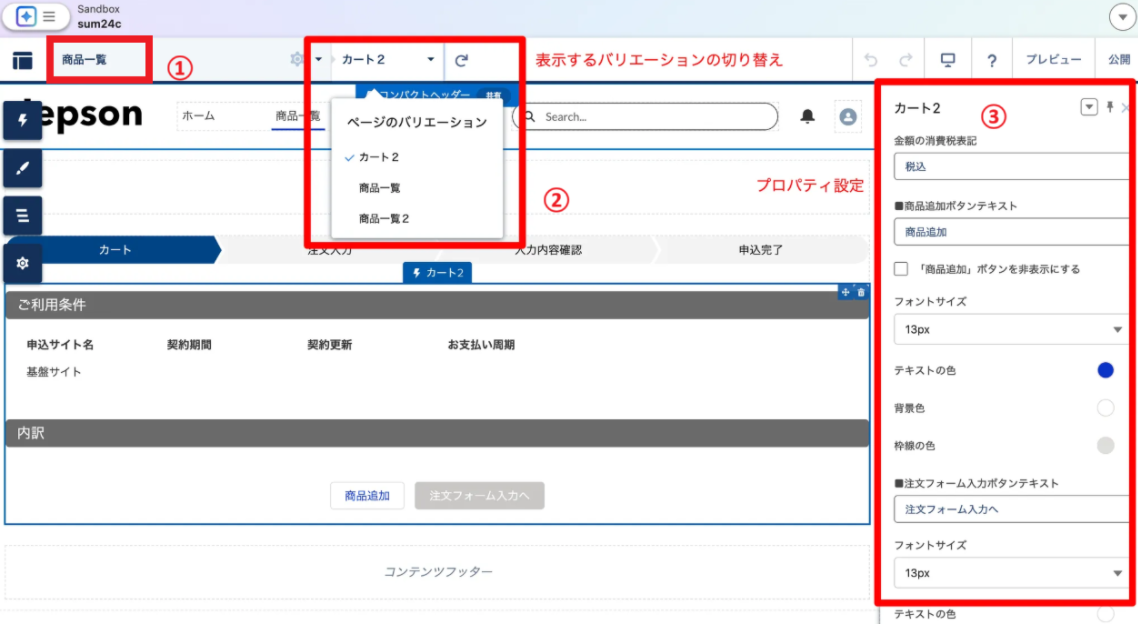
Task: Click the notification bell icon
Action: (808, 117)
